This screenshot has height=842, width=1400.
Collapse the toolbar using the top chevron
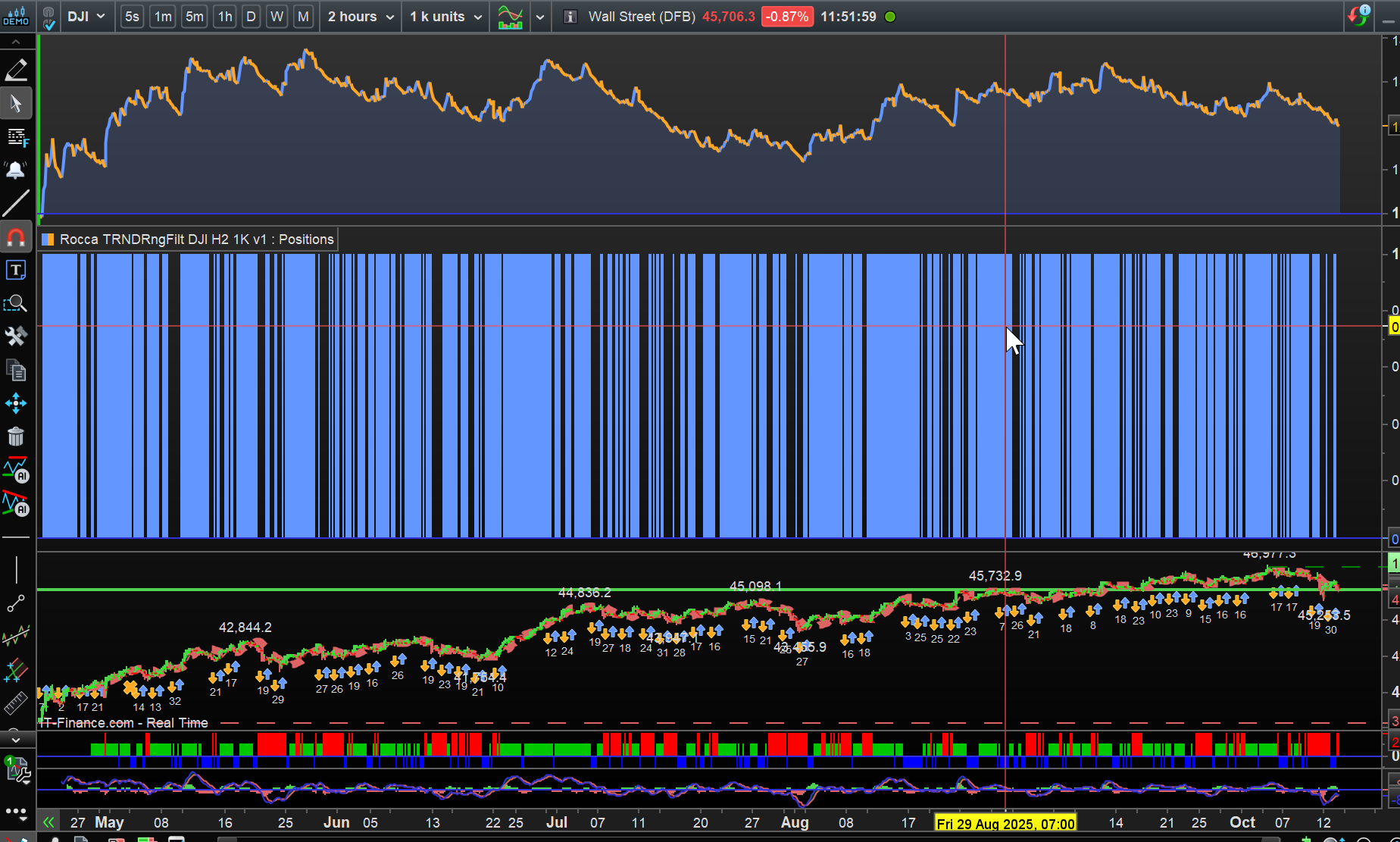[16, 42]
